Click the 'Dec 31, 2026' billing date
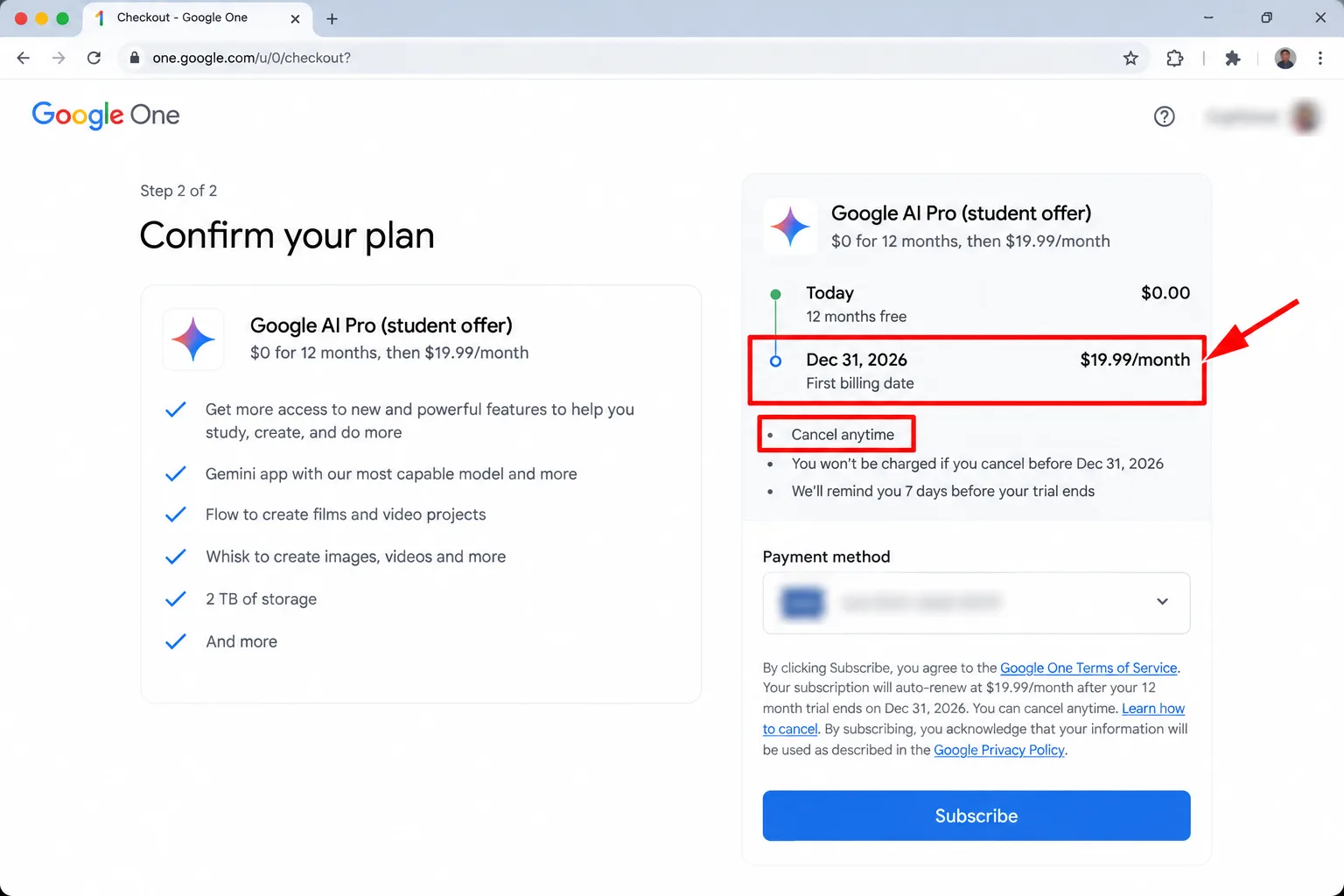The height and width of the screenshot is (896, 1344). tap(857, 360)
